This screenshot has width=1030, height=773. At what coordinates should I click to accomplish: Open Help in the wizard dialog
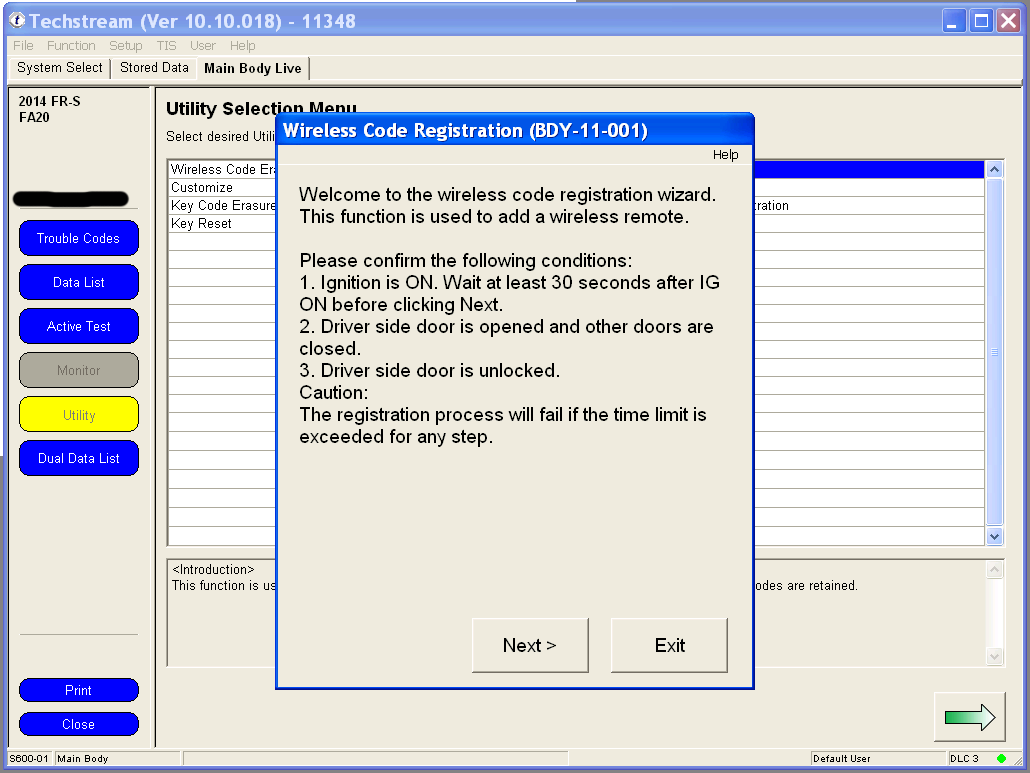725,155
